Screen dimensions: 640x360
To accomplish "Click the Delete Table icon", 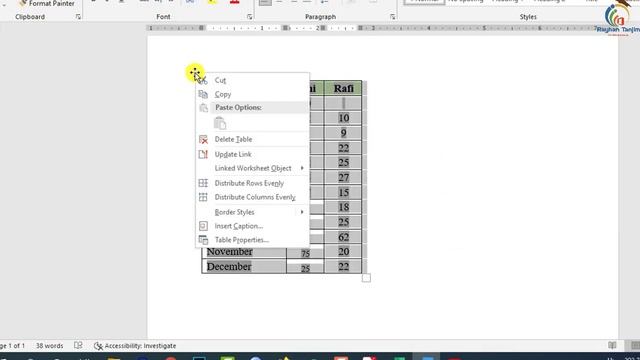I will [203, 139].
